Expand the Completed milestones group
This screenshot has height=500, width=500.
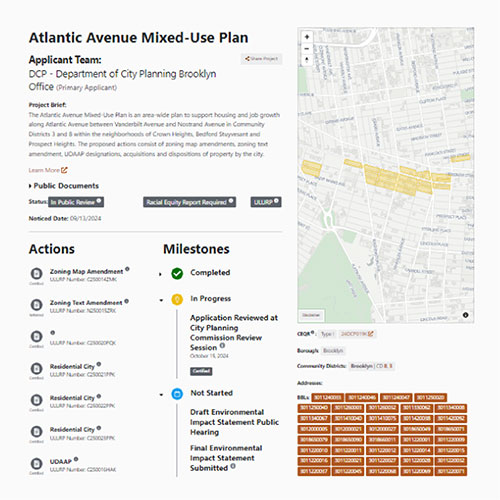point(160,274)
